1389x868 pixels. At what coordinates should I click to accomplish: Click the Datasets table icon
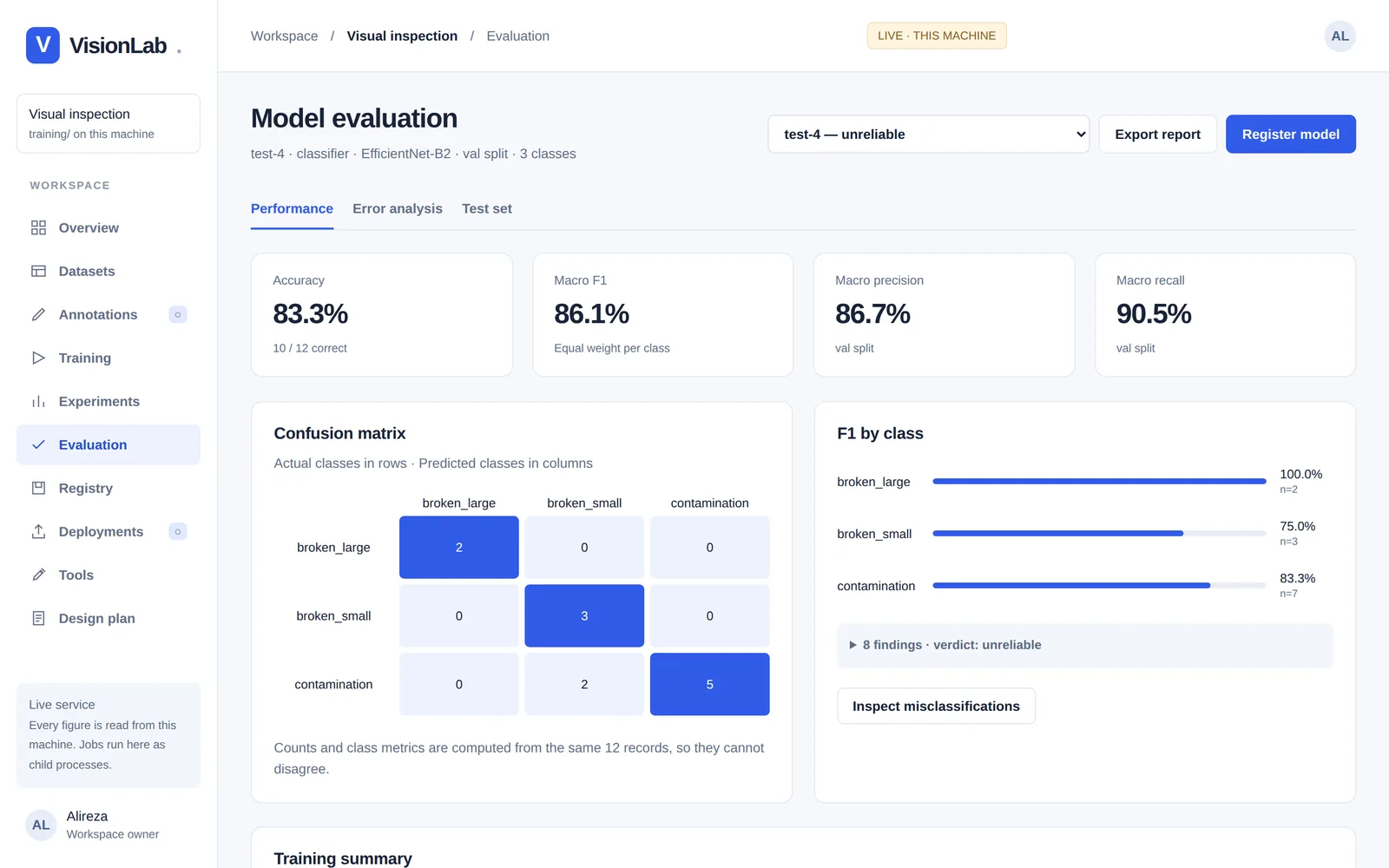(x=38, y=271)
